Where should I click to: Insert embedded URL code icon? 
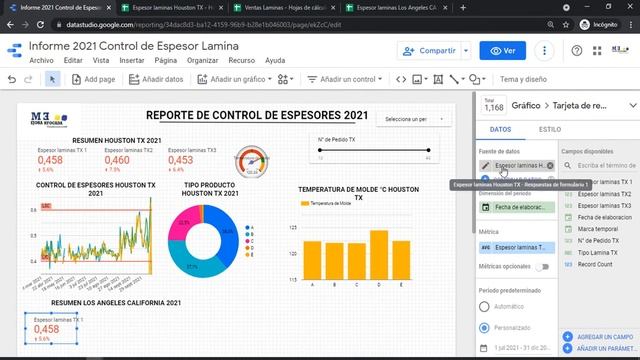click(401, 79)
